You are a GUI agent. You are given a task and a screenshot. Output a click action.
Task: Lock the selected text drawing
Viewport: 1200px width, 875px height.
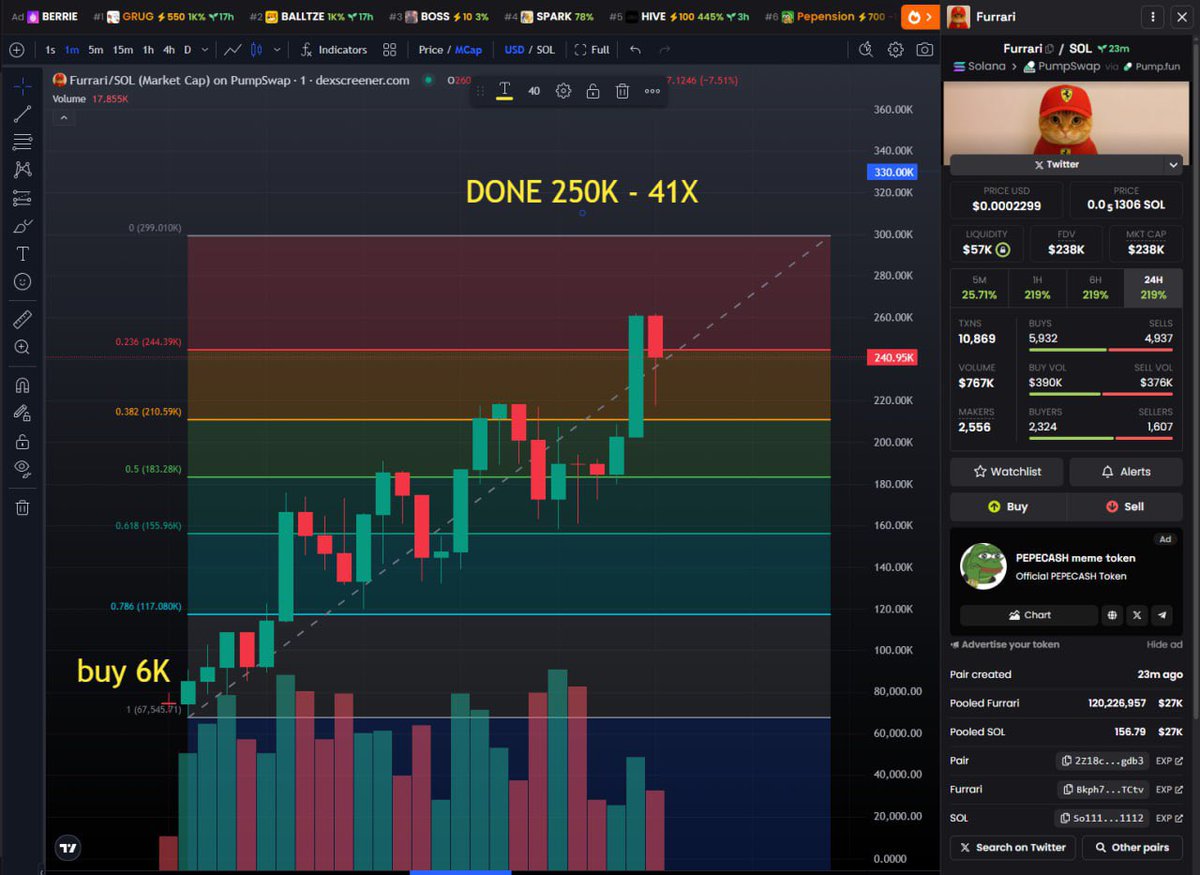(593, 91)
